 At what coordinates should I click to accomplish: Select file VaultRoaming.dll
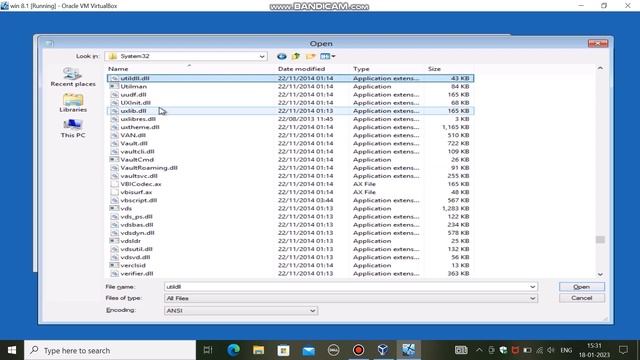pyautogui.click(x=290, y=168)
